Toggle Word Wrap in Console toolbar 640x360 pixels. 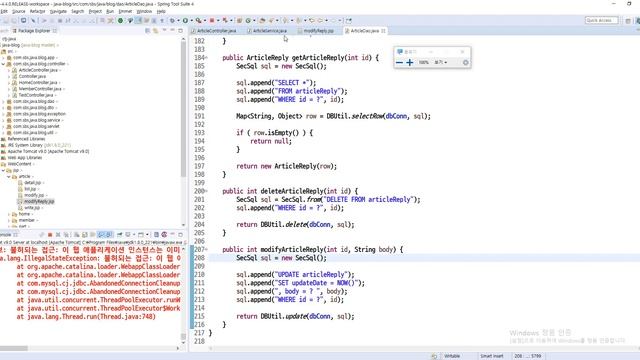[92, 235]
